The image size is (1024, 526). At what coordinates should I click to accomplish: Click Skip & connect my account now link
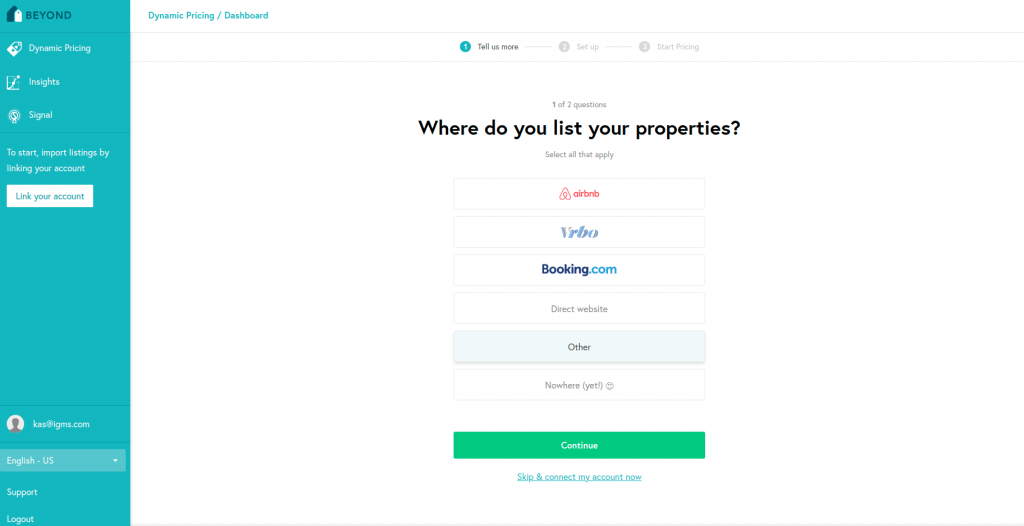pyautogui.click(x=579, y=477)
